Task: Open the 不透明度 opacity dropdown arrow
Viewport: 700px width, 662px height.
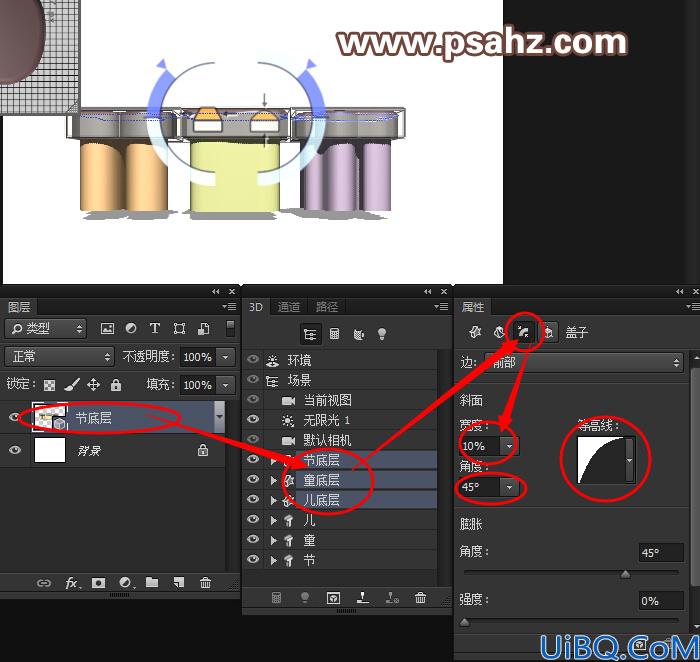Action: tap(226, 357)
